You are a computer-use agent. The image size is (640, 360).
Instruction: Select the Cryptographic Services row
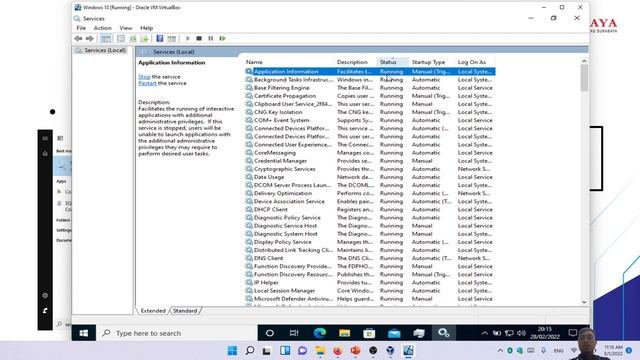point(370,169)
